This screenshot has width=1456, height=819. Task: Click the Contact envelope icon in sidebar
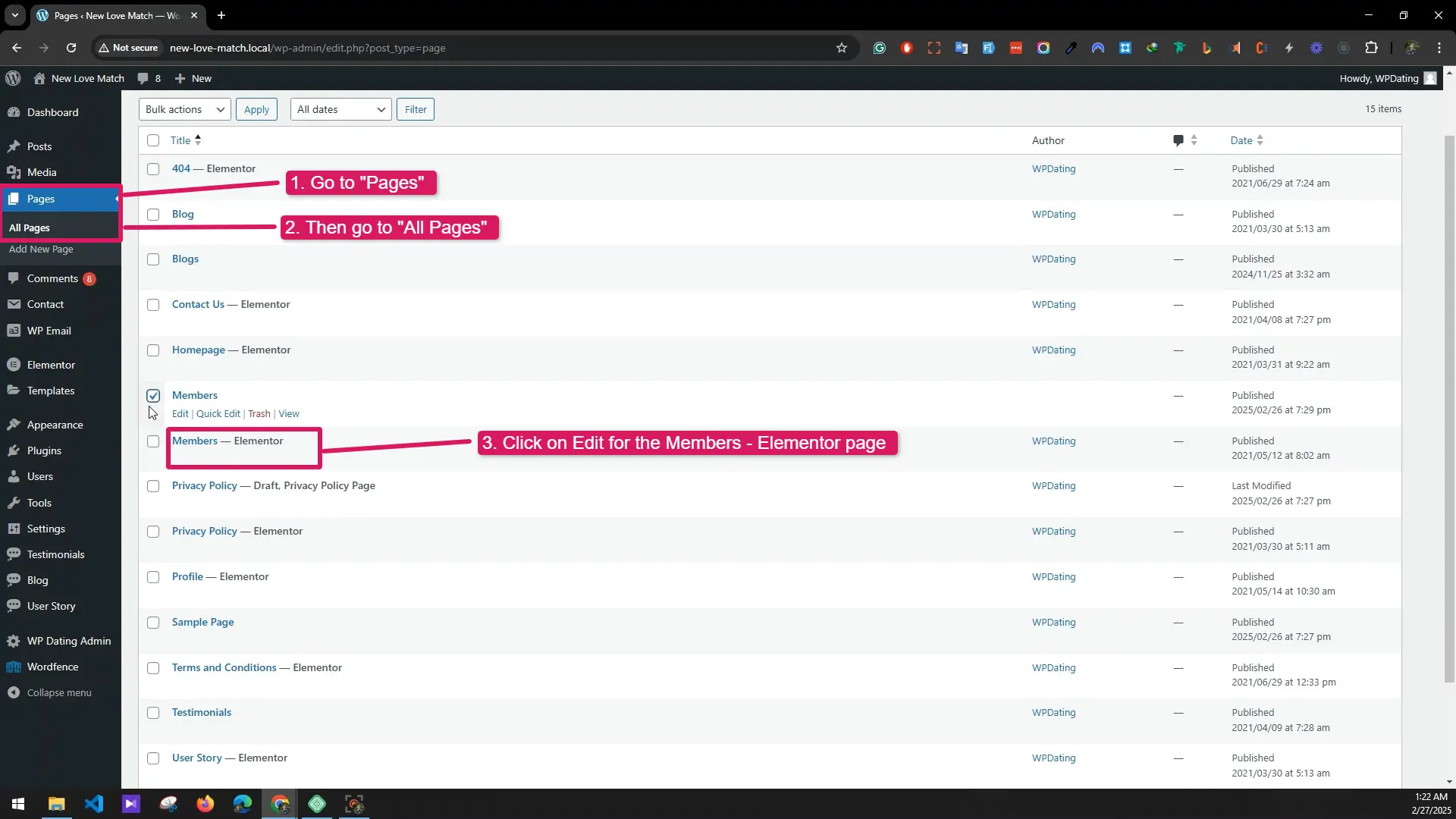click(x=14, y=304)
